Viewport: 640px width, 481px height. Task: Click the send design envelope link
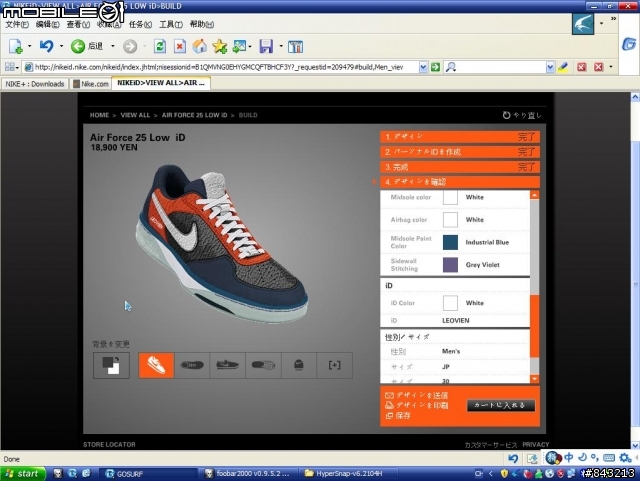pos(416,395)
